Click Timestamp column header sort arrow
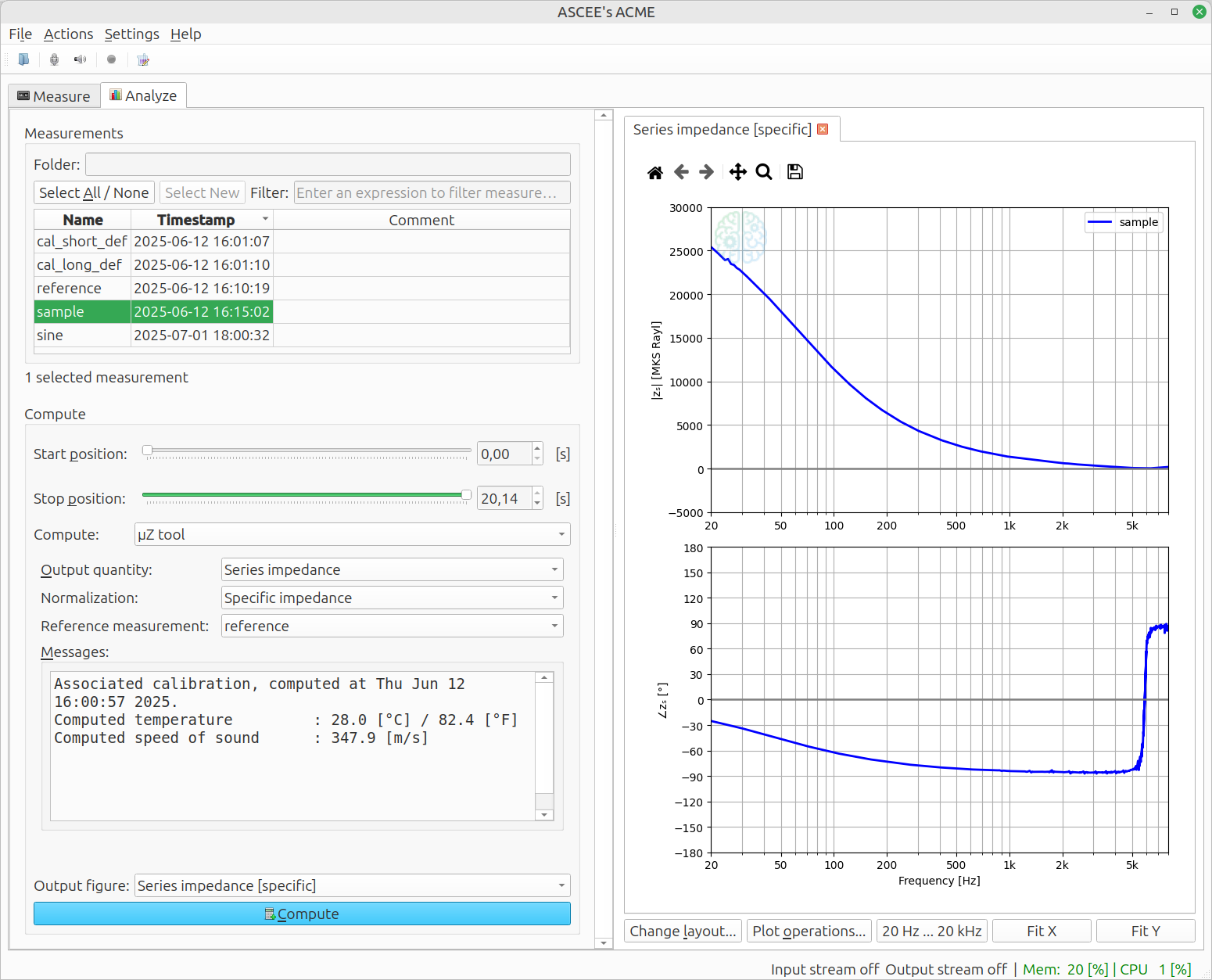1212x980 pixels. click(265, 219)
